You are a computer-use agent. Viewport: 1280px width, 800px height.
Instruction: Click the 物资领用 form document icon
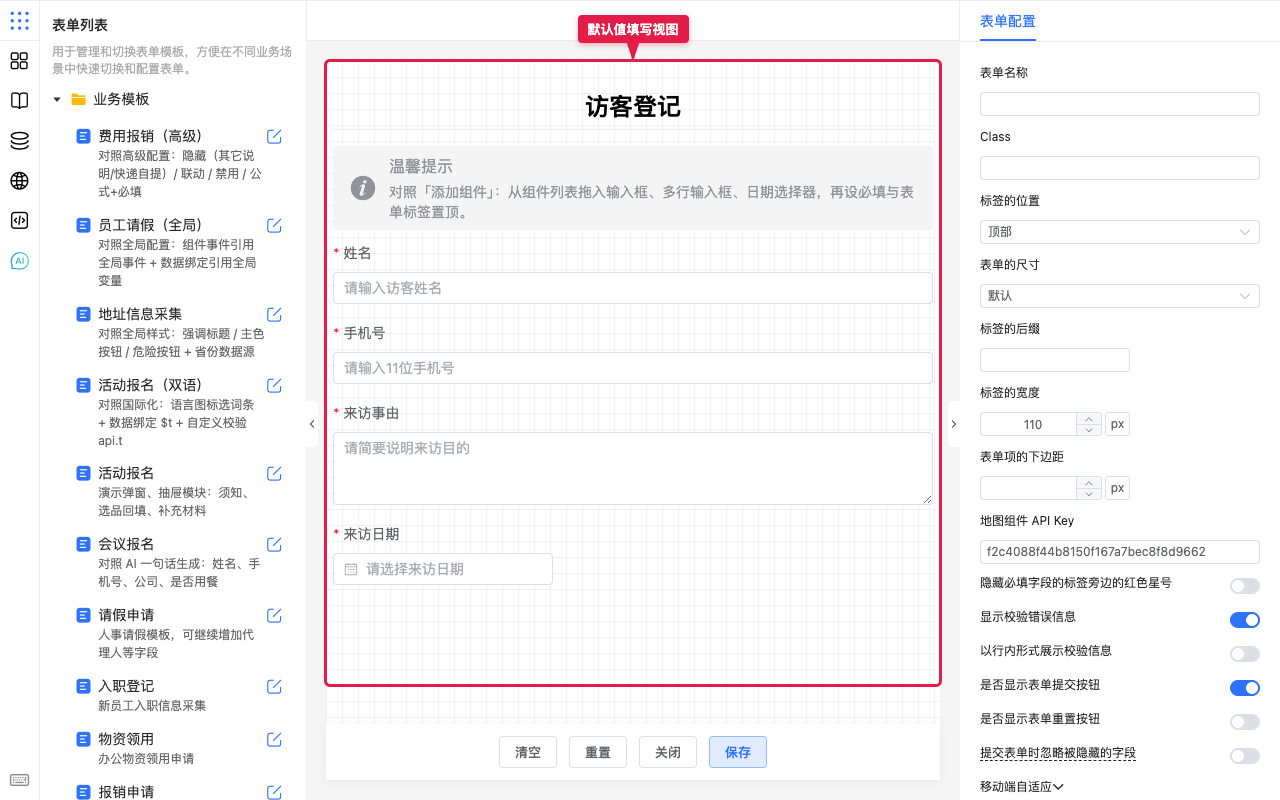tap(84, 739)
